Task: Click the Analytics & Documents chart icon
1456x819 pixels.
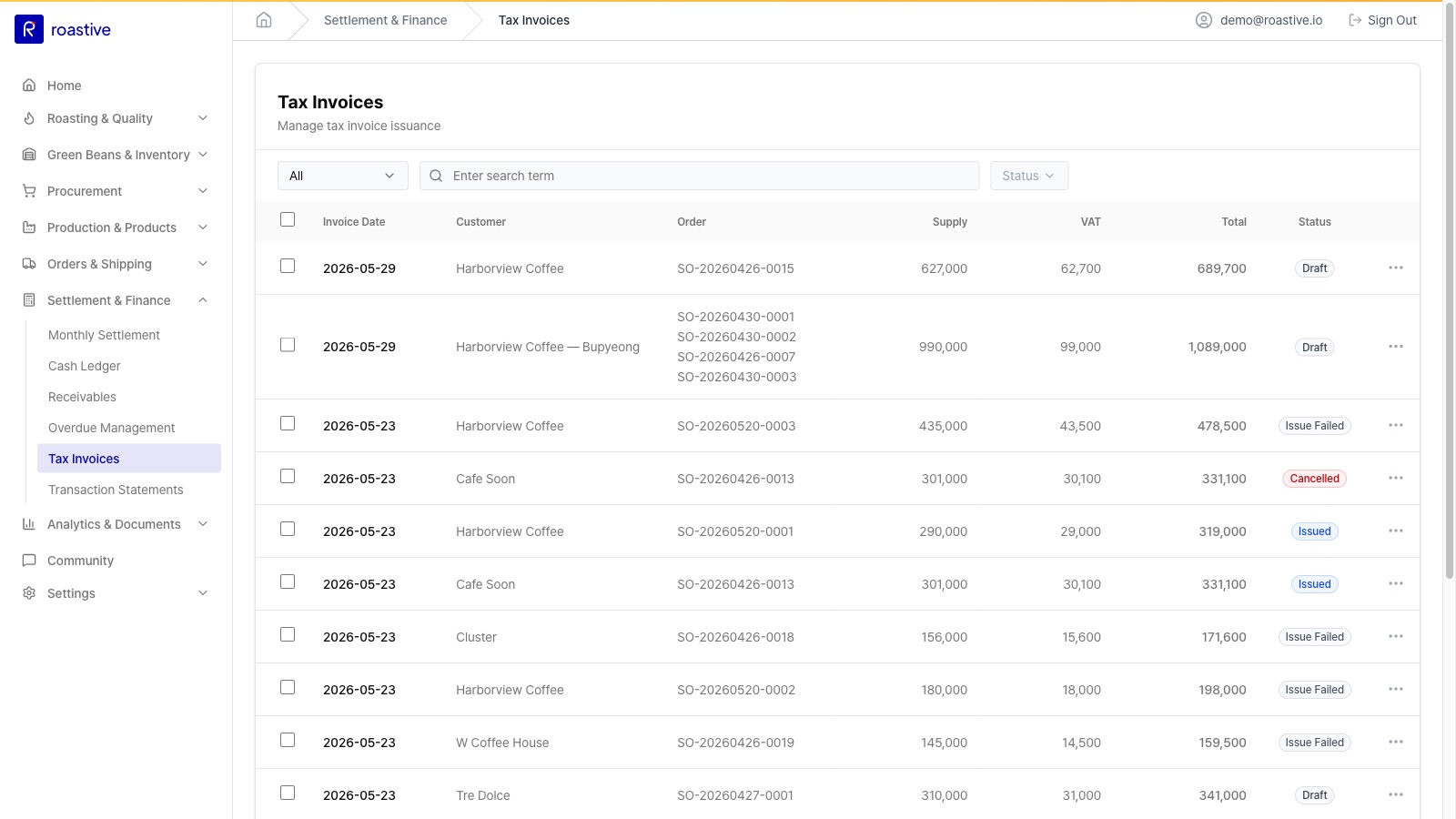Action: [29, 524]
